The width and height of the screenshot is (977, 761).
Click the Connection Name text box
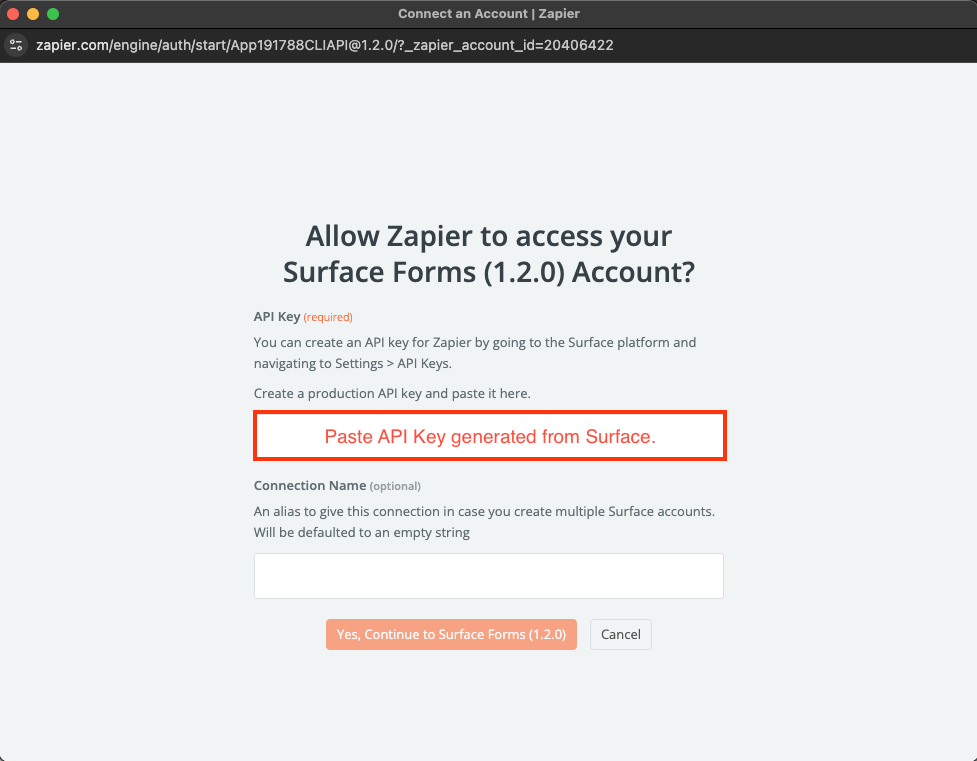(489, 575)
